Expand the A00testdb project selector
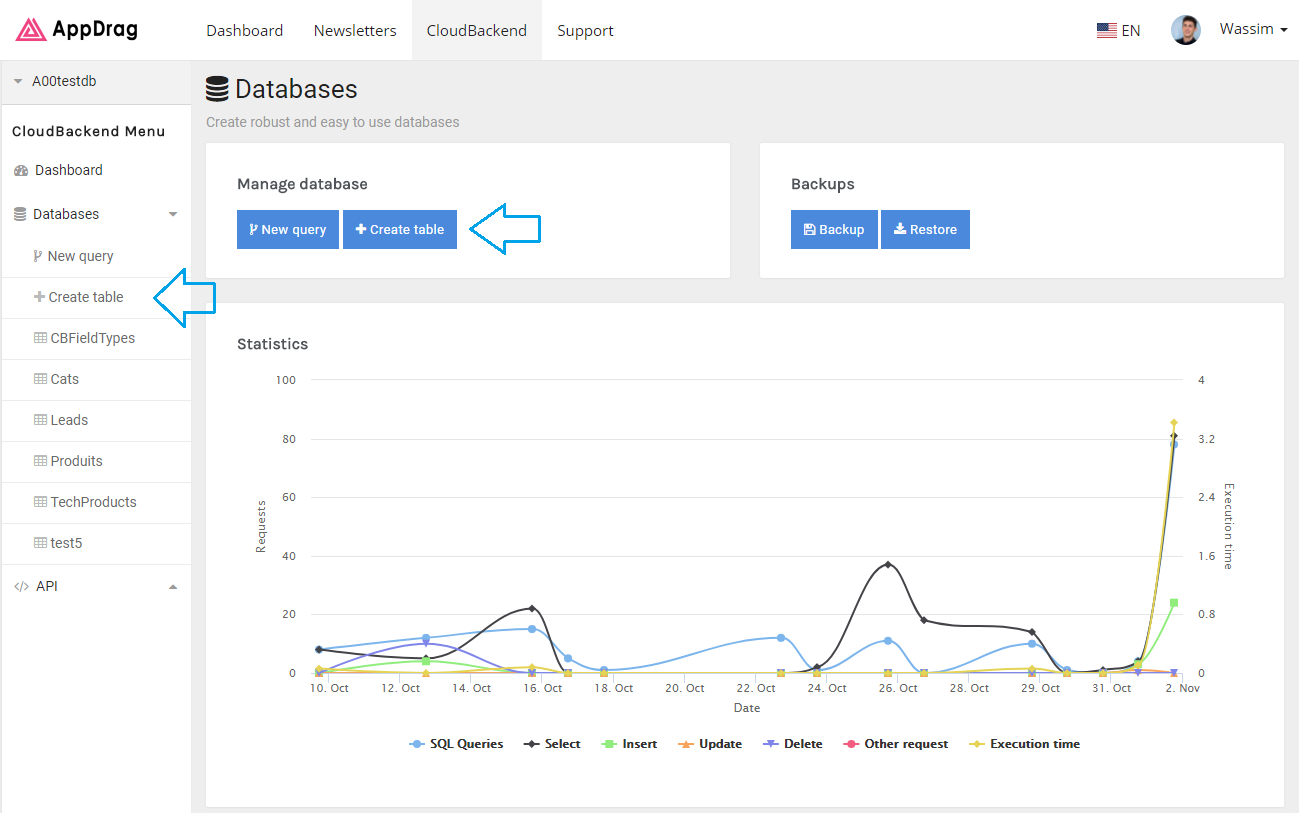The image size is (1299, 813). 96,81
